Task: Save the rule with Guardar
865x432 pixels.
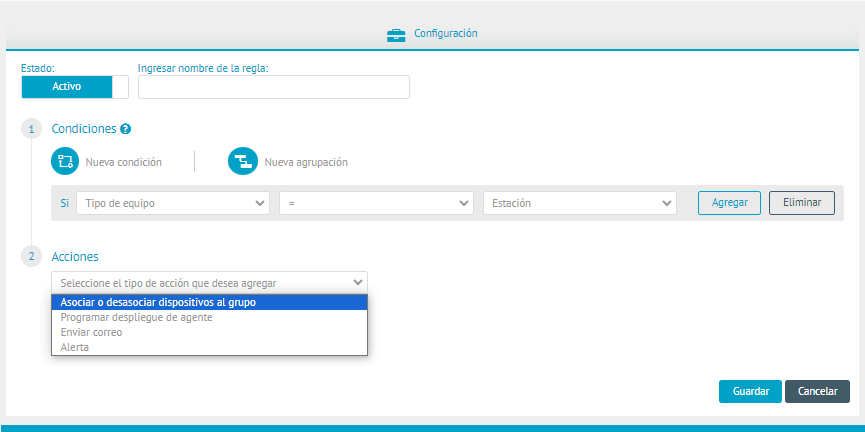Action: coord(750,391)
